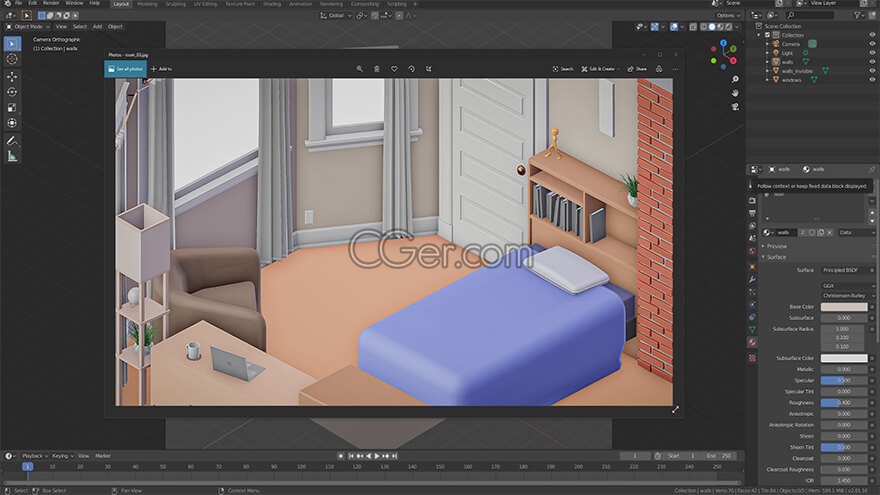Image resolution: width=880 pixels, height=495 pixels.
Task: Open the Object properties tab icon
Action: [x=752, y=267]
